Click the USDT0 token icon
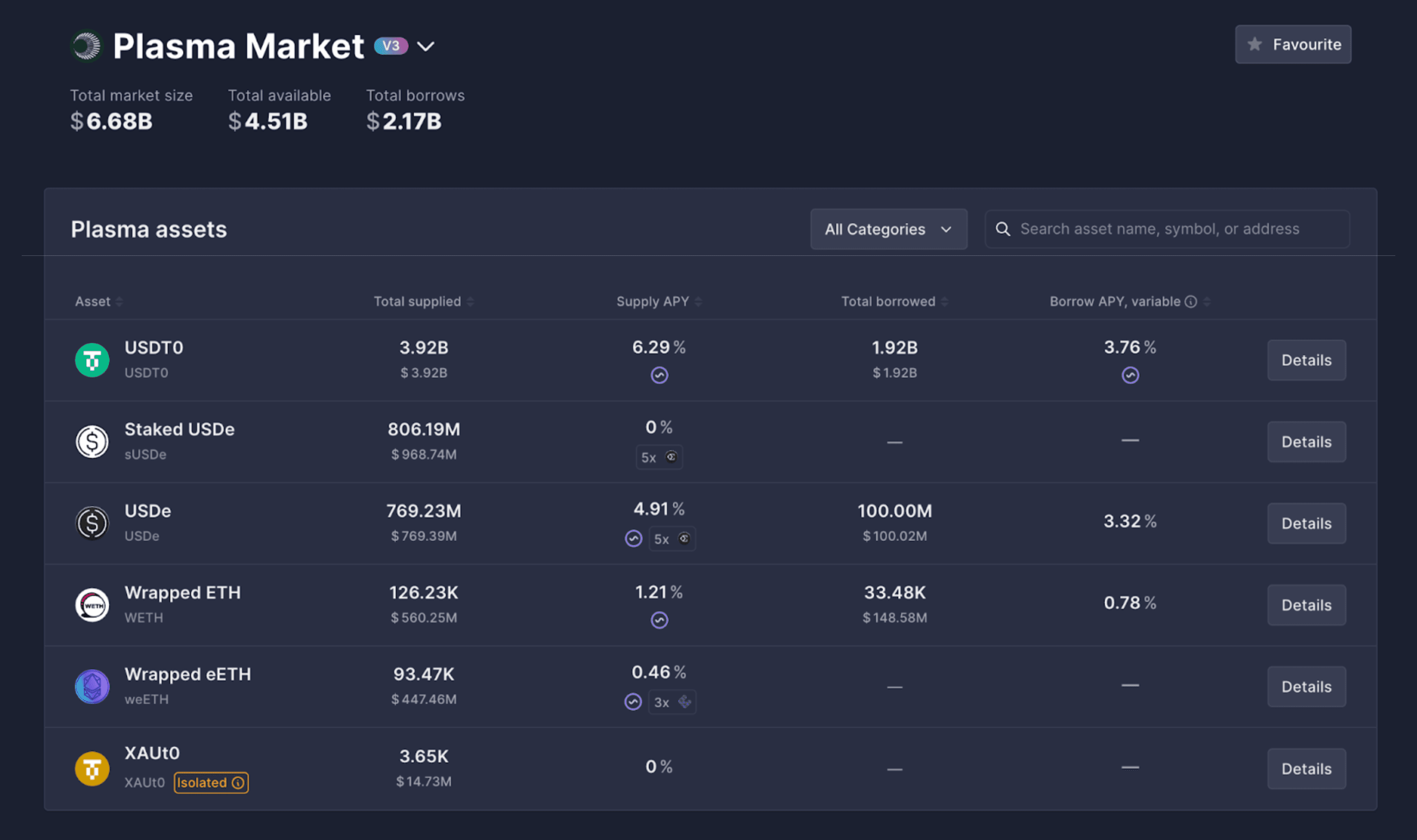The width and height of the screenshot is (1417, 840). click(92, 360)
